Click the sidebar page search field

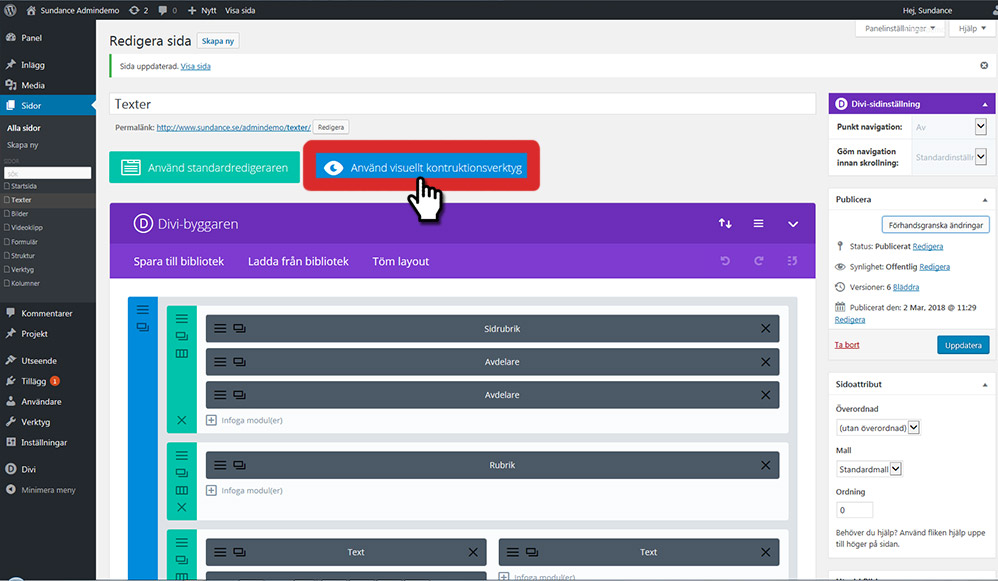click(x=48, y=173)
